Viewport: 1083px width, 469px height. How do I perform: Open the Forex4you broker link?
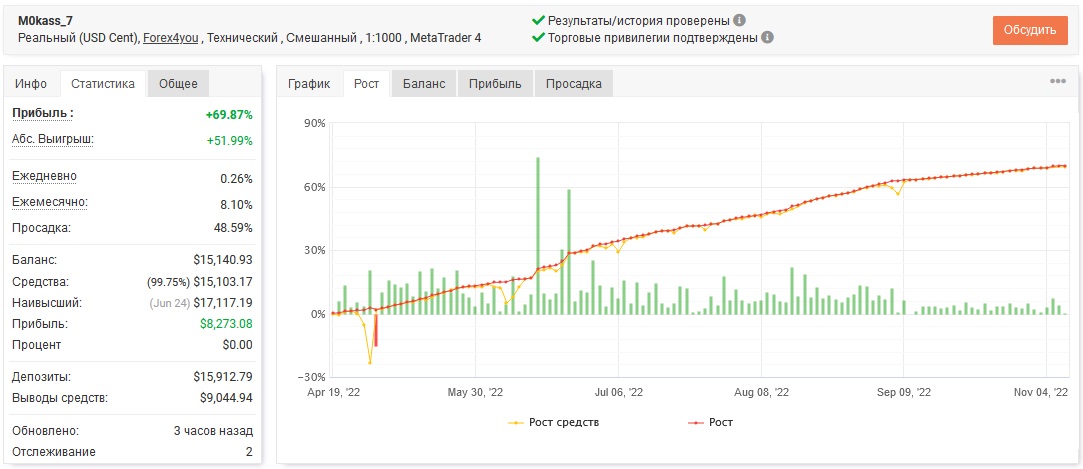click(x=171, y=38)
